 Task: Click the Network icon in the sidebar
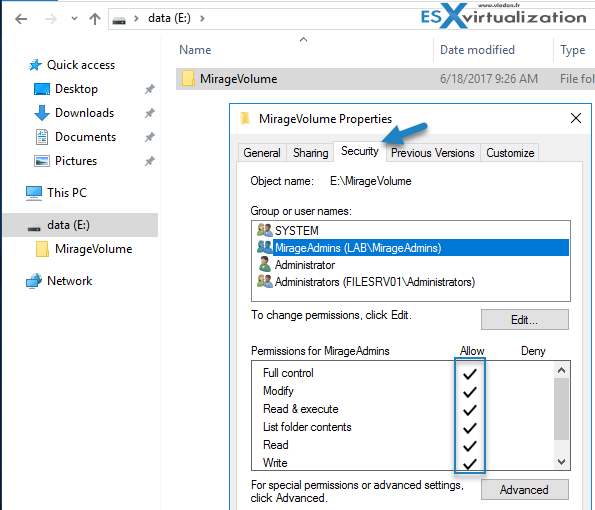click(x=34, y=281)
